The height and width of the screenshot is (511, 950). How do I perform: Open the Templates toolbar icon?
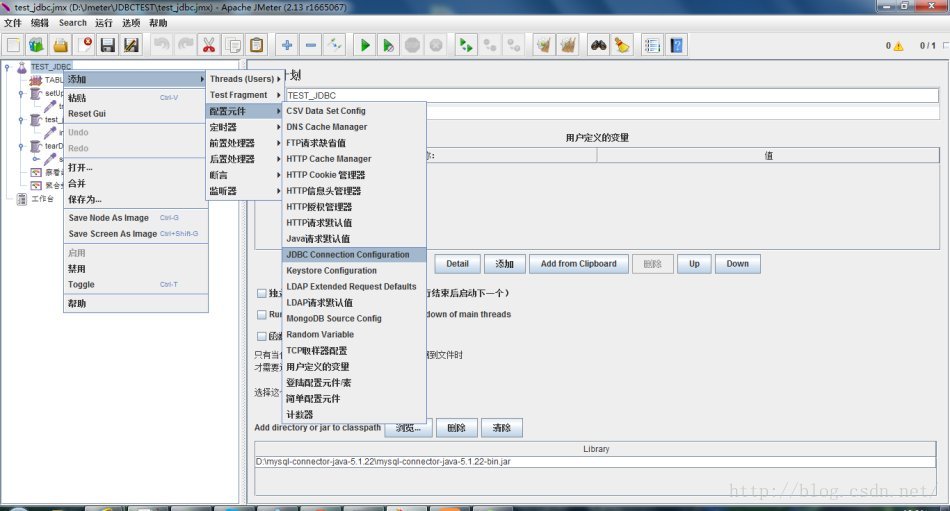click(x=36, y=45)
